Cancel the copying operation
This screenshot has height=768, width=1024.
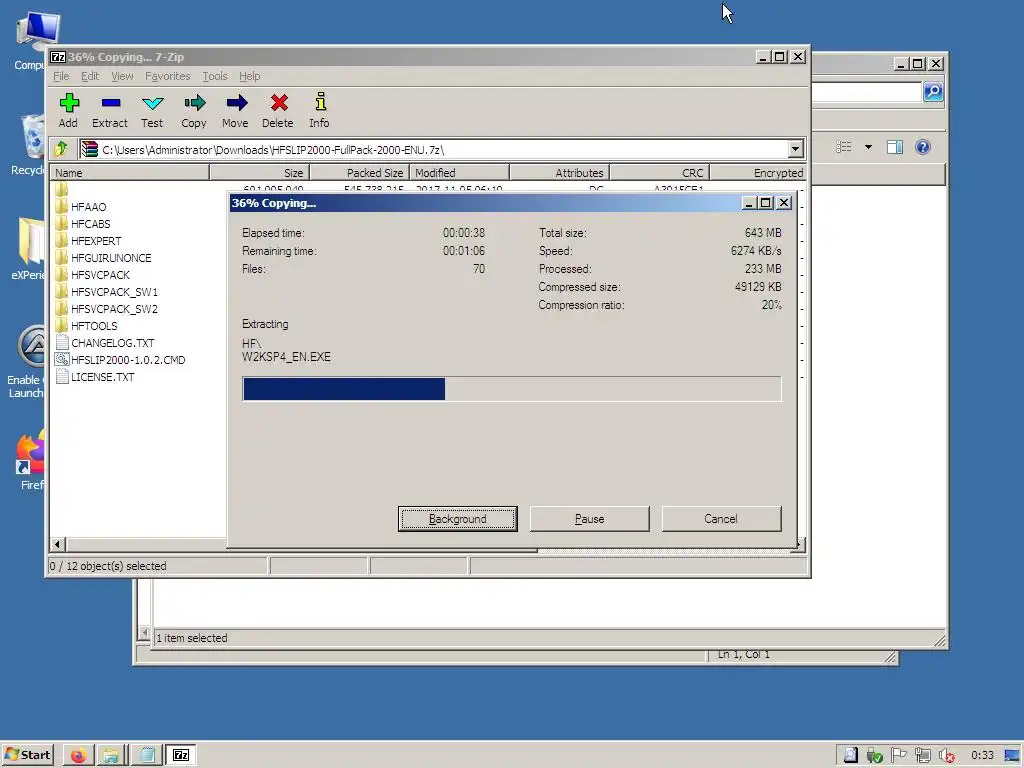(721, 519)
